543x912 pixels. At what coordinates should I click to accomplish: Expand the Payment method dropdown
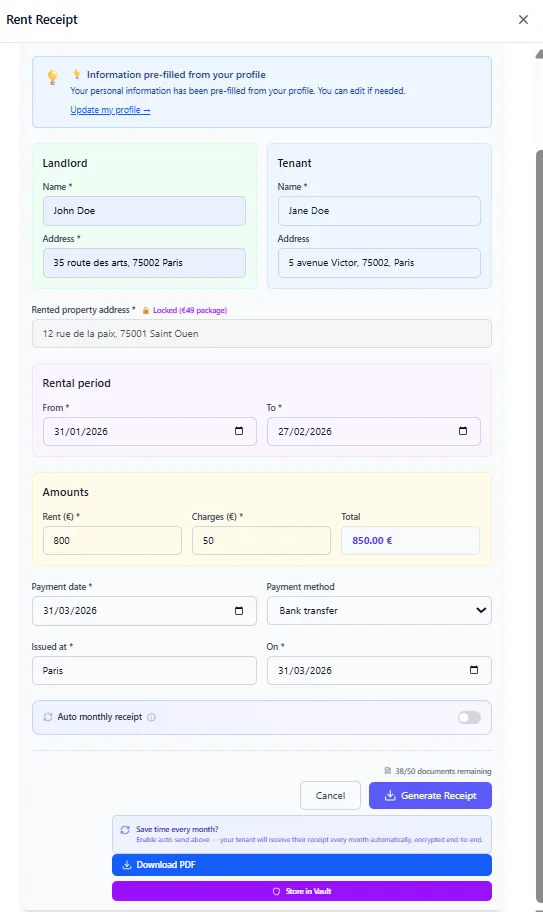pos(379,611)
